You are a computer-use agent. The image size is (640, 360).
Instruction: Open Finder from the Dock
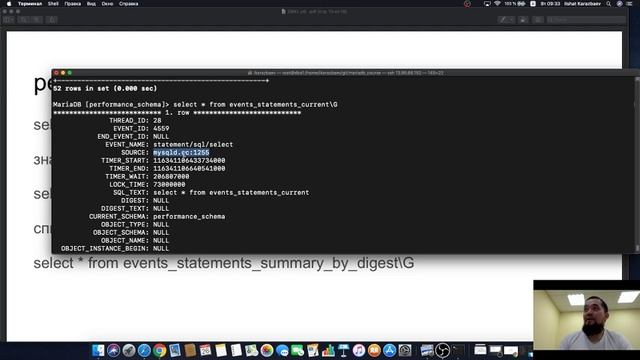click(98, 350)
